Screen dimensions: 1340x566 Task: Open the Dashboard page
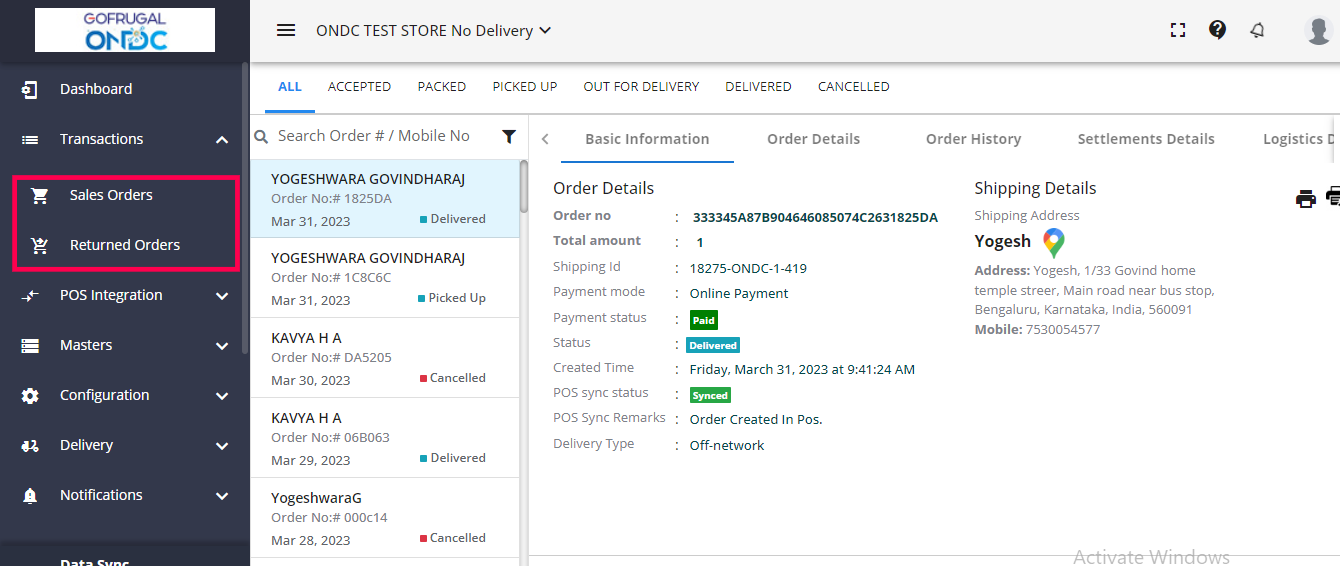click(96, 89)
